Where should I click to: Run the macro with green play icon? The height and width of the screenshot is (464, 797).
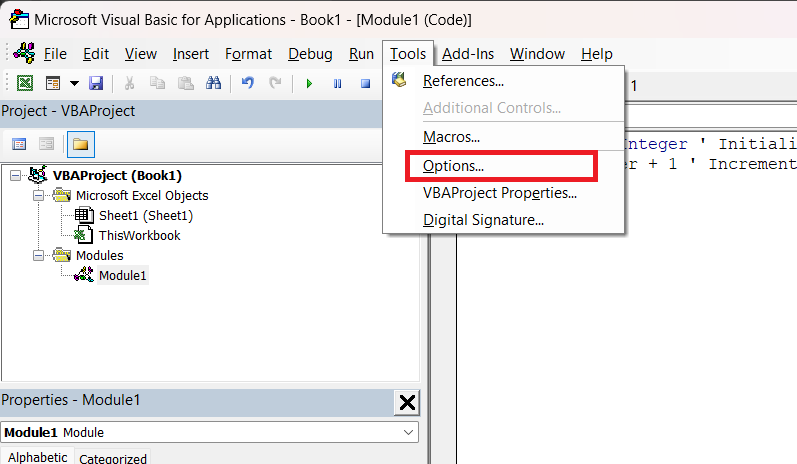pos(309,83)
